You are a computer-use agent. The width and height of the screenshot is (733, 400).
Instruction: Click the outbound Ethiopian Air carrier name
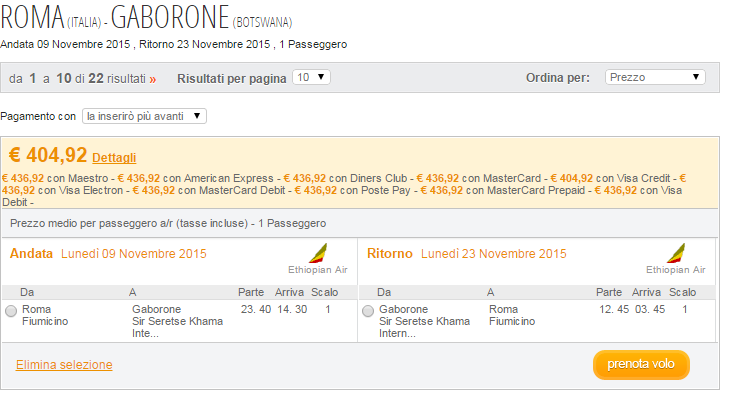point(318,270)
